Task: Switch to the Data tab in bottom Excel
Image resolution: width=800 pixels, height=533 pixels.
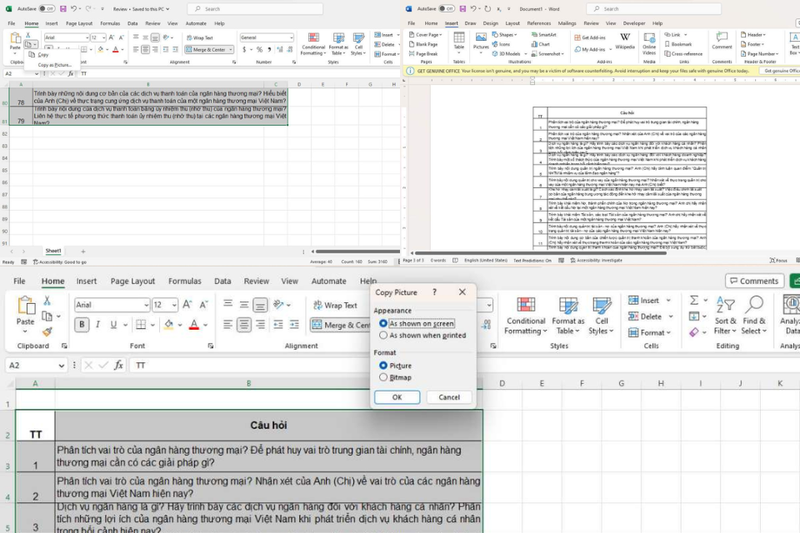Action: coord(222,281)
